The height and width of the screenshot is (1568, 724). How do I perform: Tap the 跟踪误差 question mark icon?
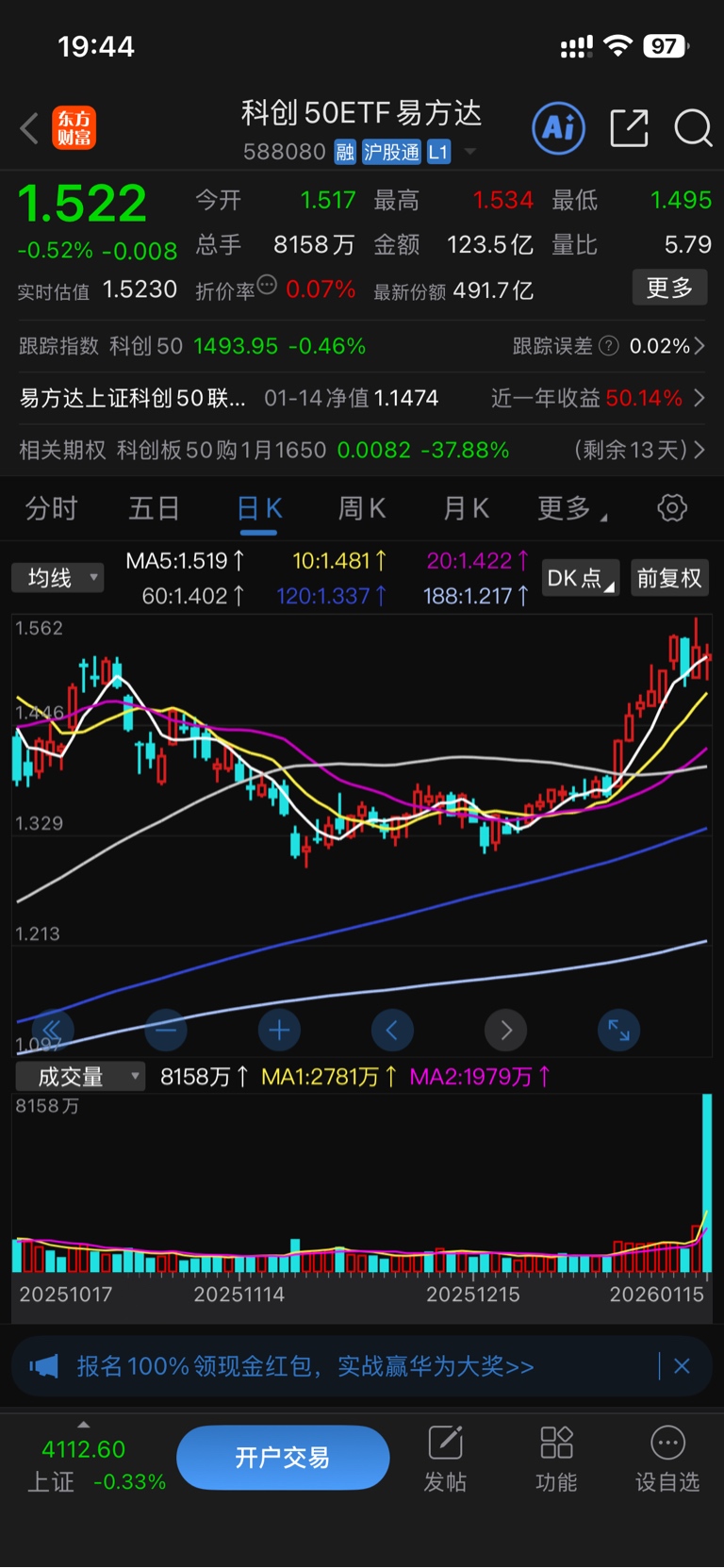(609, 346)
